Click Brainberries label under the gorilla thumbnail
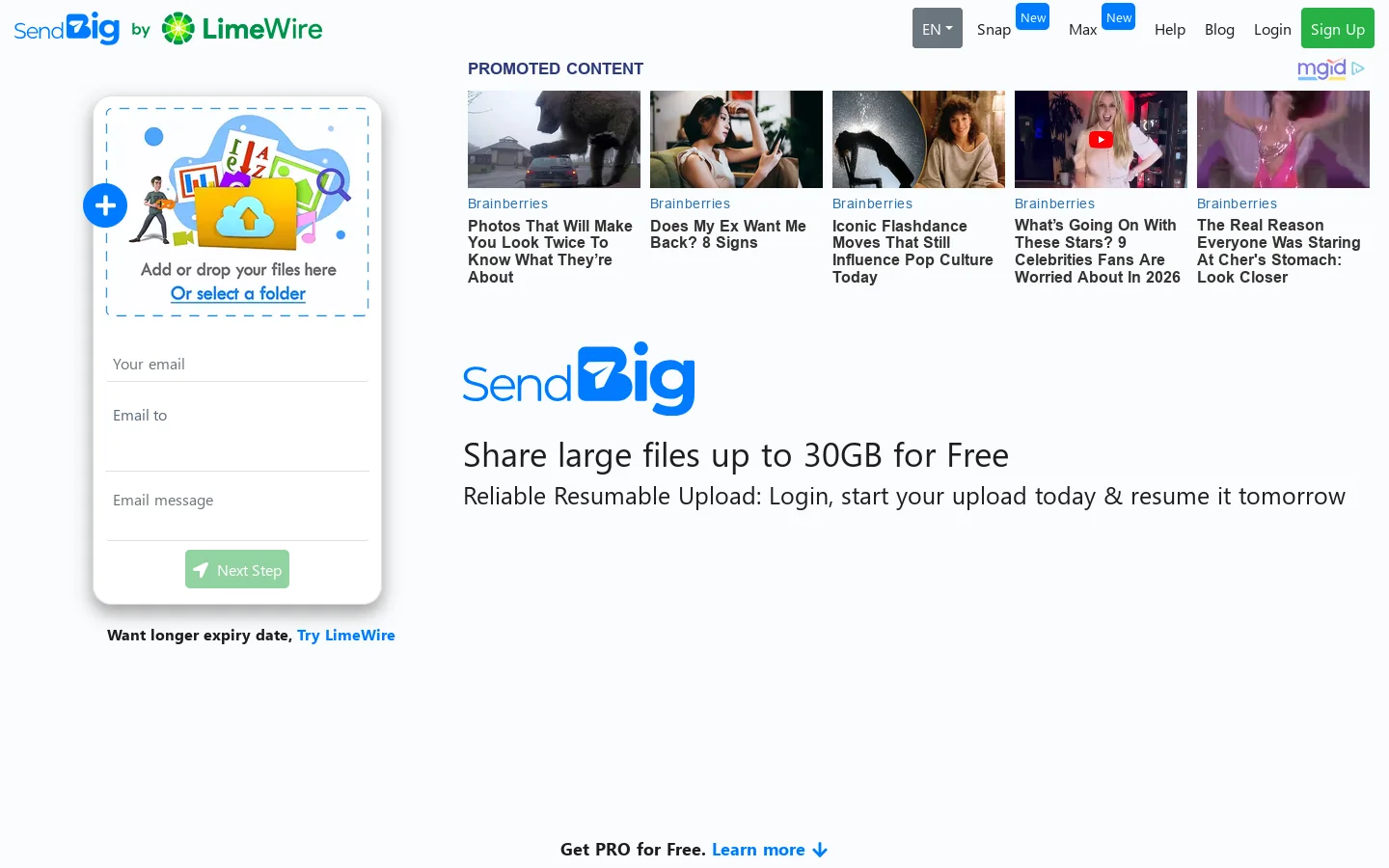 pyautogui.click(x=507, y=203)
